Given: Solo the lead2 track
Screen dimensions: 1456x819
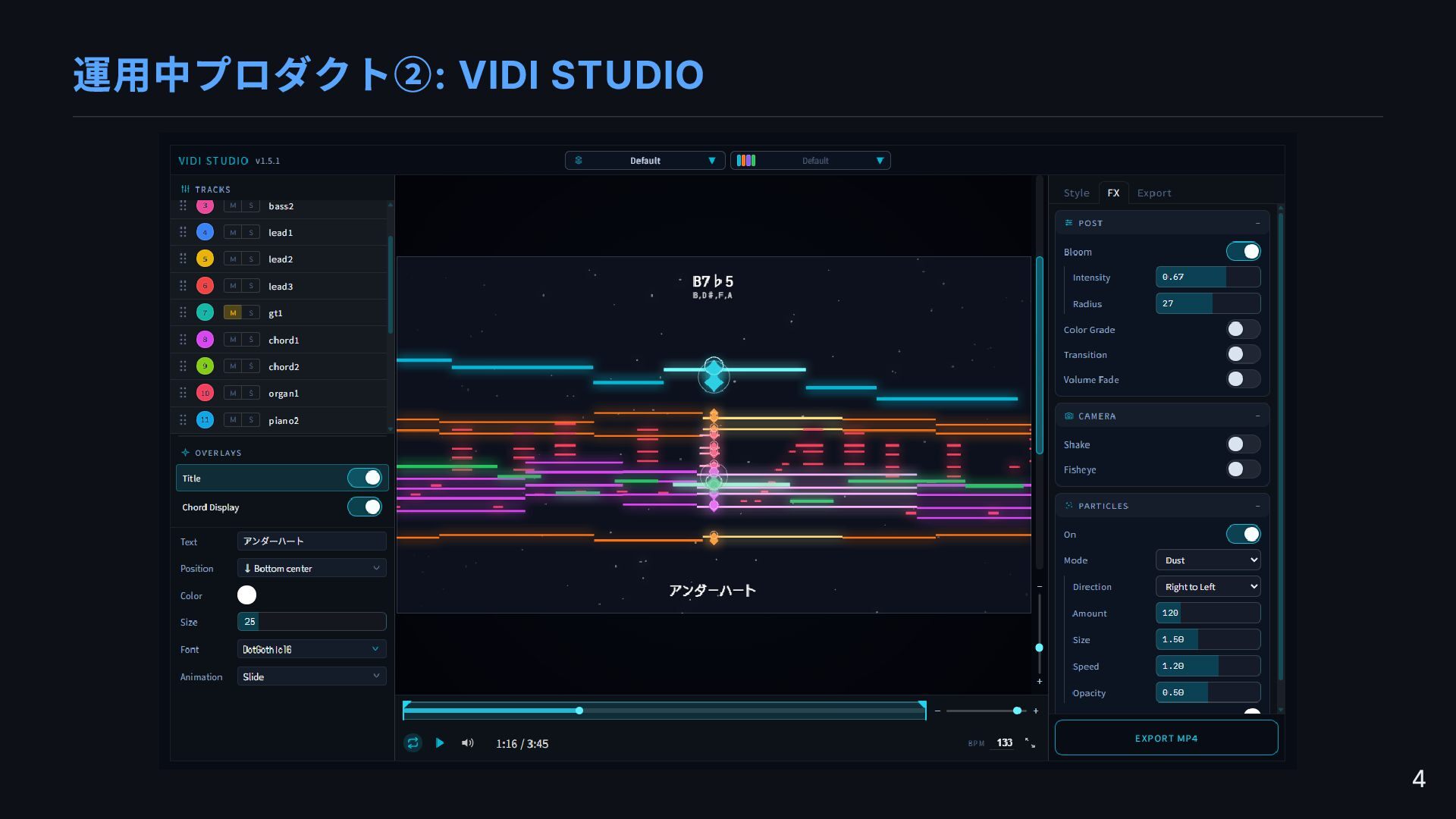Looking at the screenshot, I should pyautogui.click(x=252, y=259).
